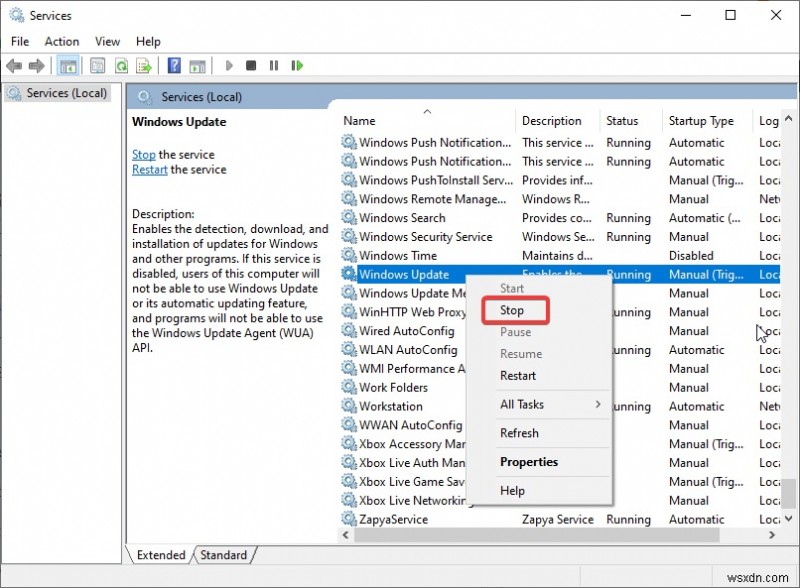Click the horizontal scrollbar right arrow
The width and height of the screenshot is (800, 588).
pos(772,535)
